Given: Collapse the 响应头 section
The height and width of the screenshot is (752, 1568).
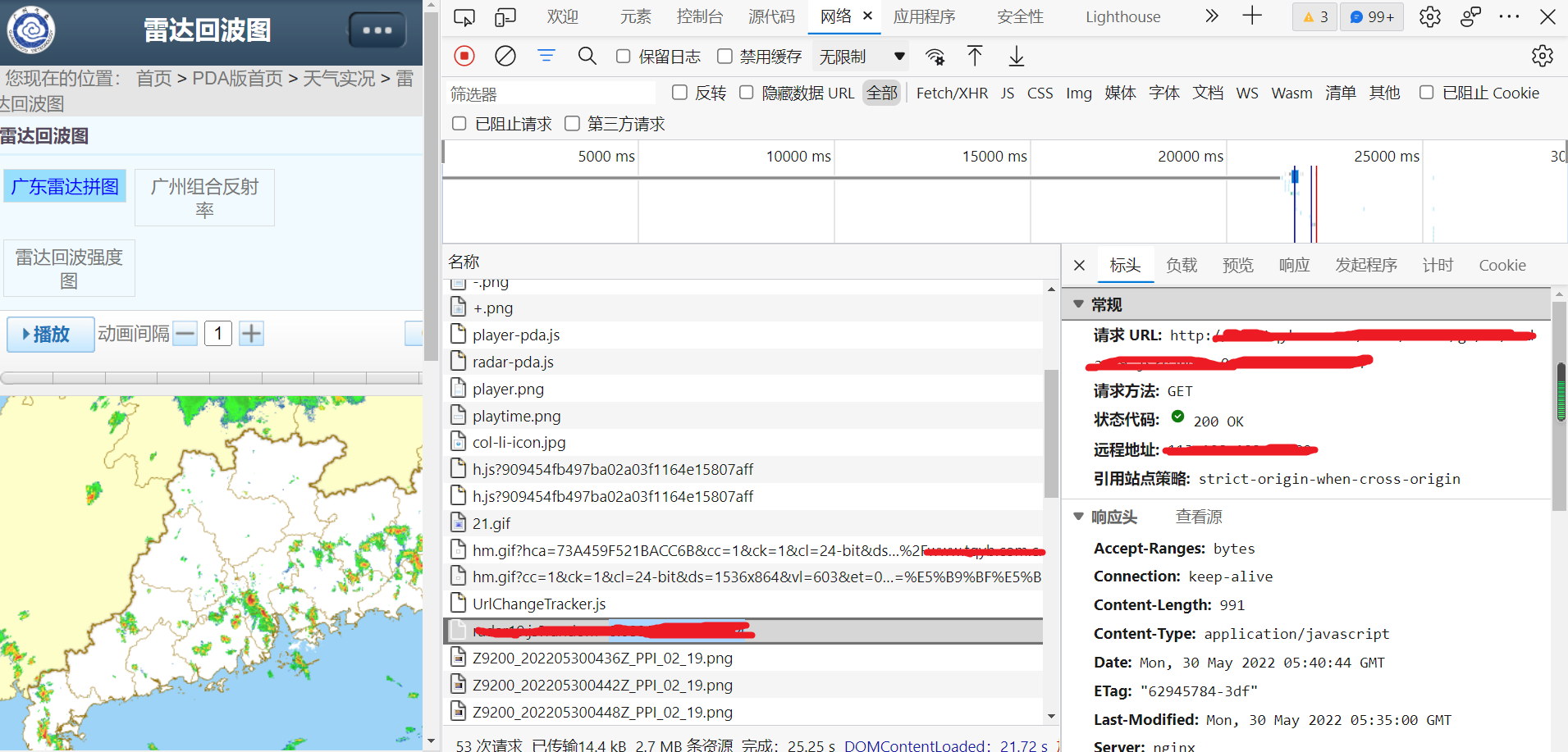Looking at the screenshot, I should tap(1078, 517).
